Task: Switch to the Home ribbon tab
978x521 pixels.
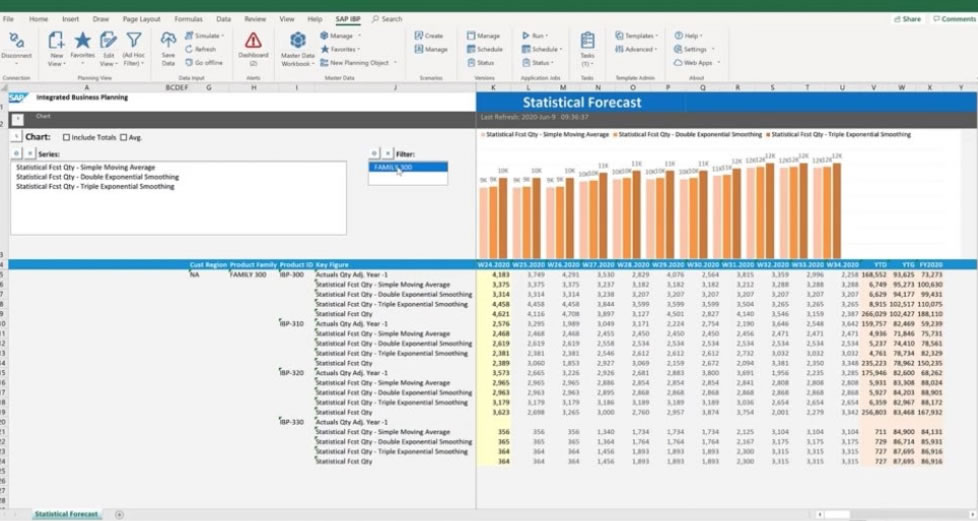Action: point(38,19)
